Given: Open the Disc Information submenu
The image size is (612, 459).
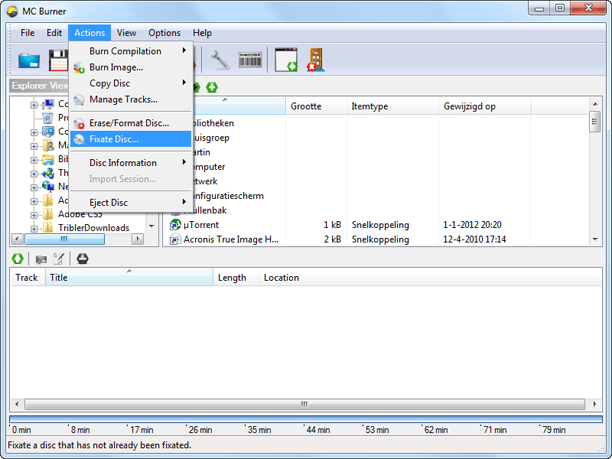Looking at the screenshot, I should pyautogui.click(x=131, y=163).
